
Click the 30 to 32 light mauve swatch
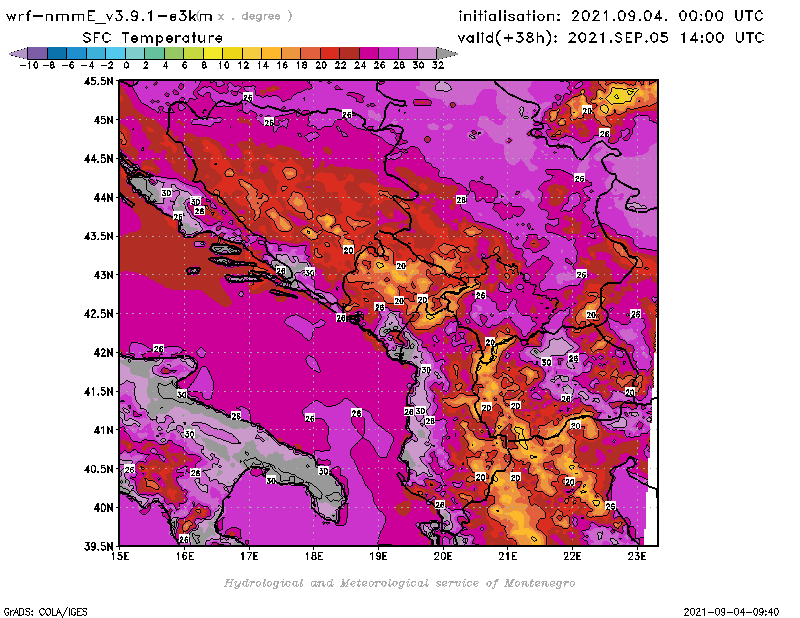tap(427, 54)
